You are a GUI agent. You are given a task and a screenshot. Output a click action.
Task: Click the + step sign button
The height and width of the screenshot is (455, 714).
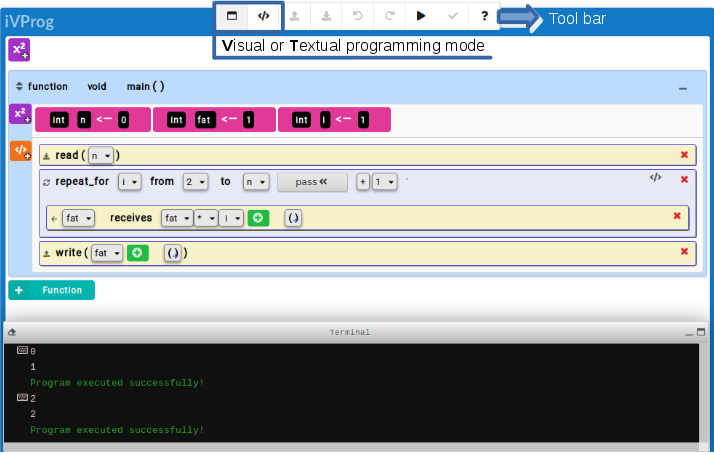pyautogui.click(x=362, y=182)
